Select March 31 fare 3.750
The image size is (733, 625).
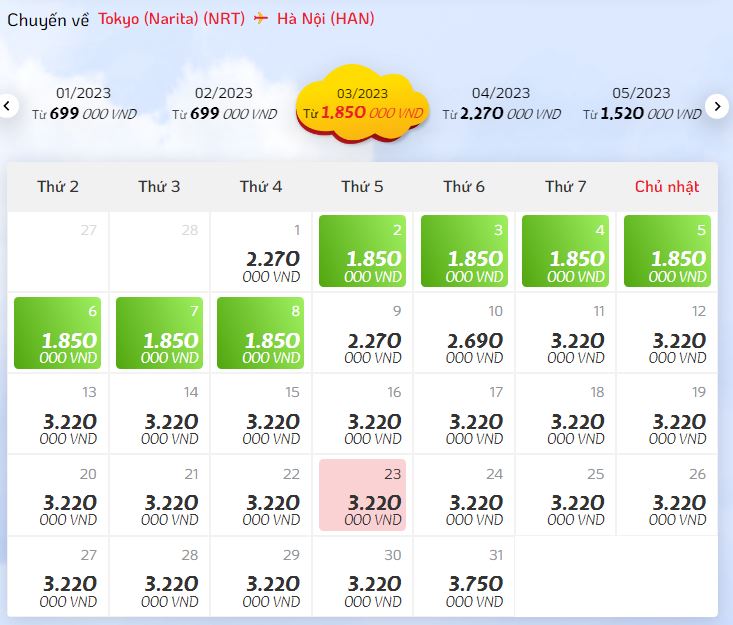click(x=464, y=577)
